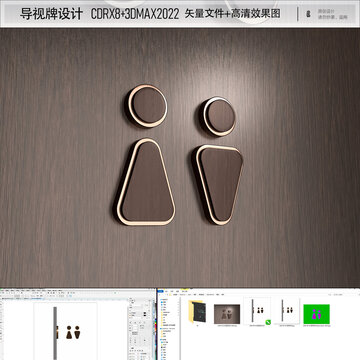Expand the top node in explorer navigation tree
Screen dimensions: 360x360
pyautogui.click(x=161, y=299)
